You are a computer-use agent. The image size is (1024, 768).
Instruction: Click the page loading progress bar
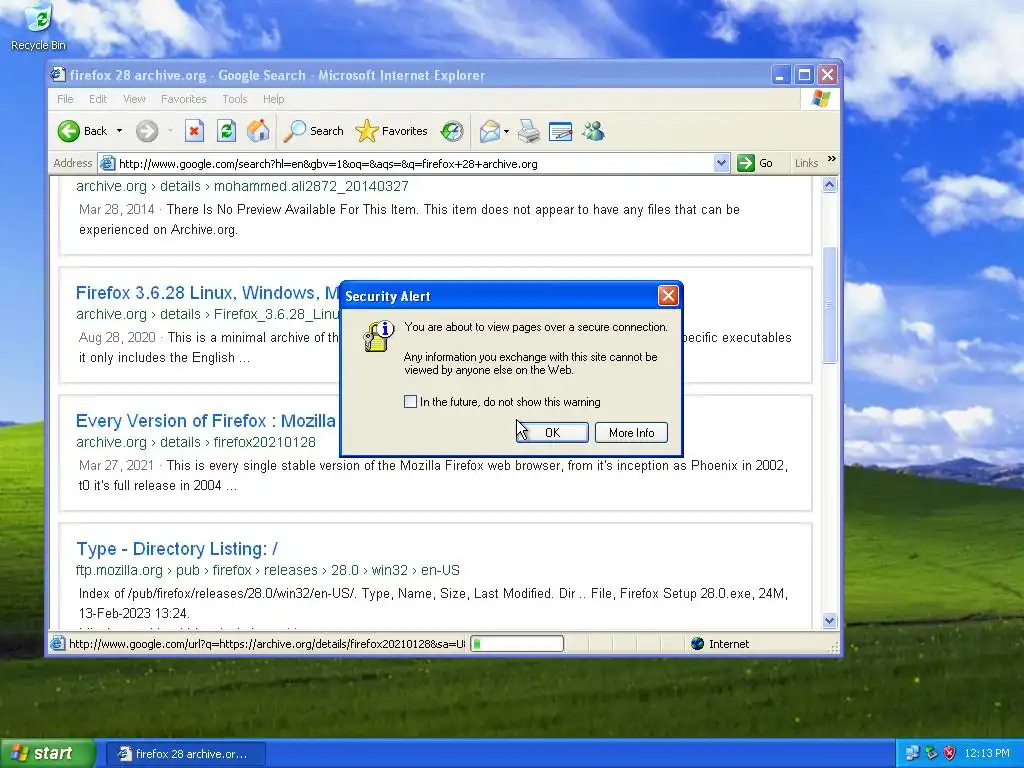click(x=517, y=644)
